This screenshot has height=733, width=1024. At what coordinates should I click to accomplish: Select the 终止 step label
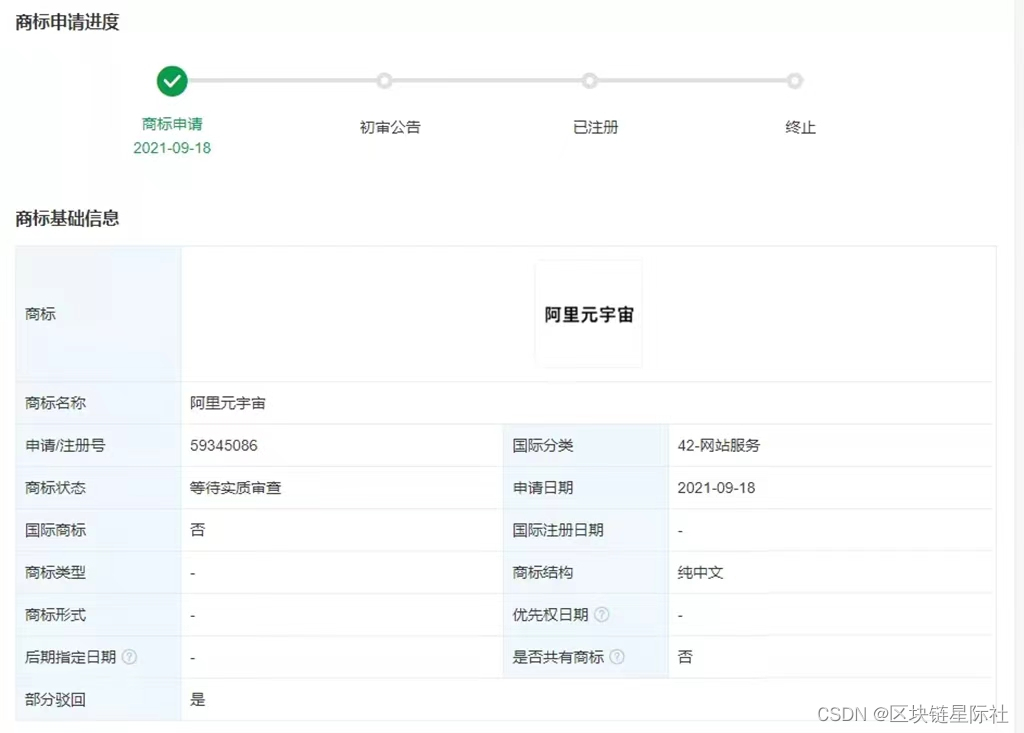pos(801,127)
